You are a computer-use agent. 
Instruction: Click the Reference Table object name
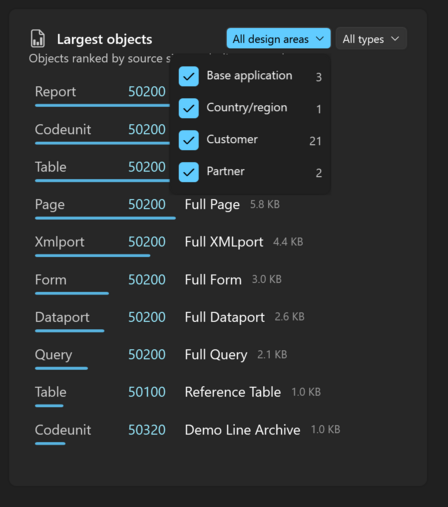[x=233, y=392]
